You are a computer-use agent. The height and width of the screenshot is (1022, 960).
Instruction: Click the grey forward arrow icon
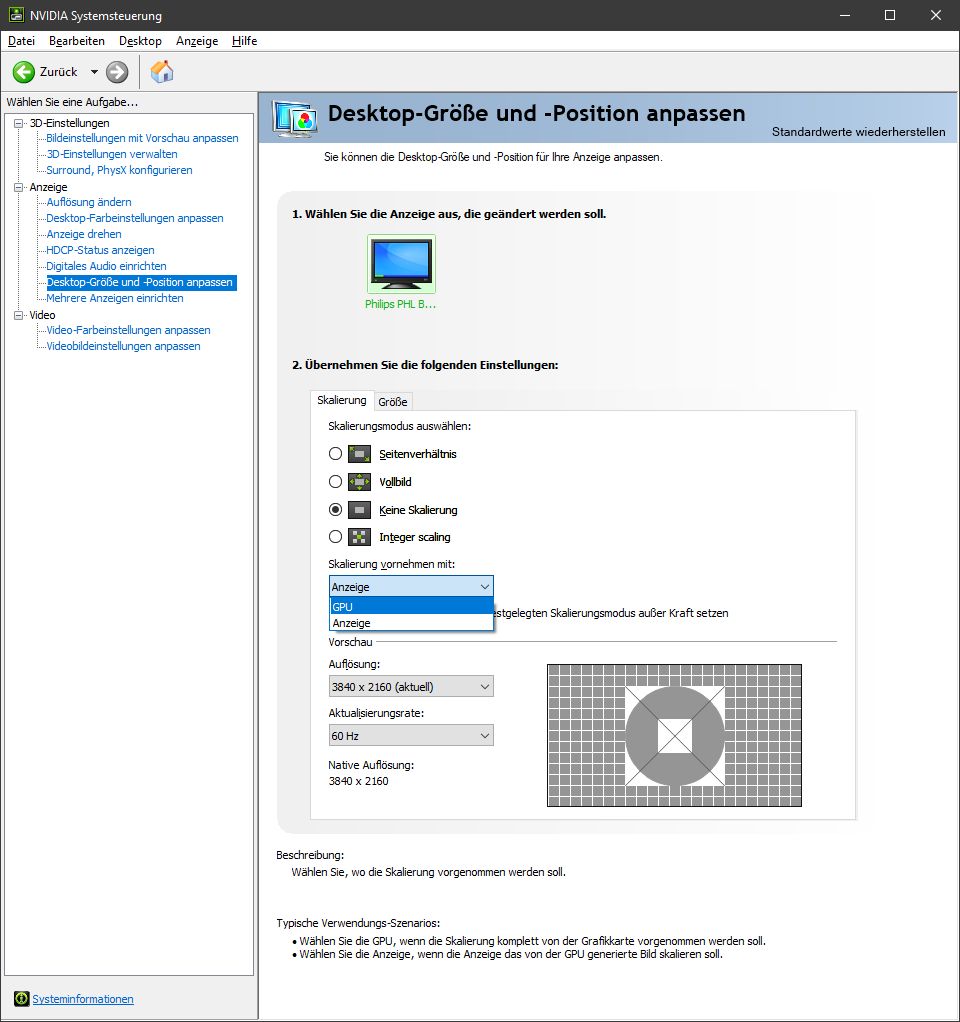[117, 72]
